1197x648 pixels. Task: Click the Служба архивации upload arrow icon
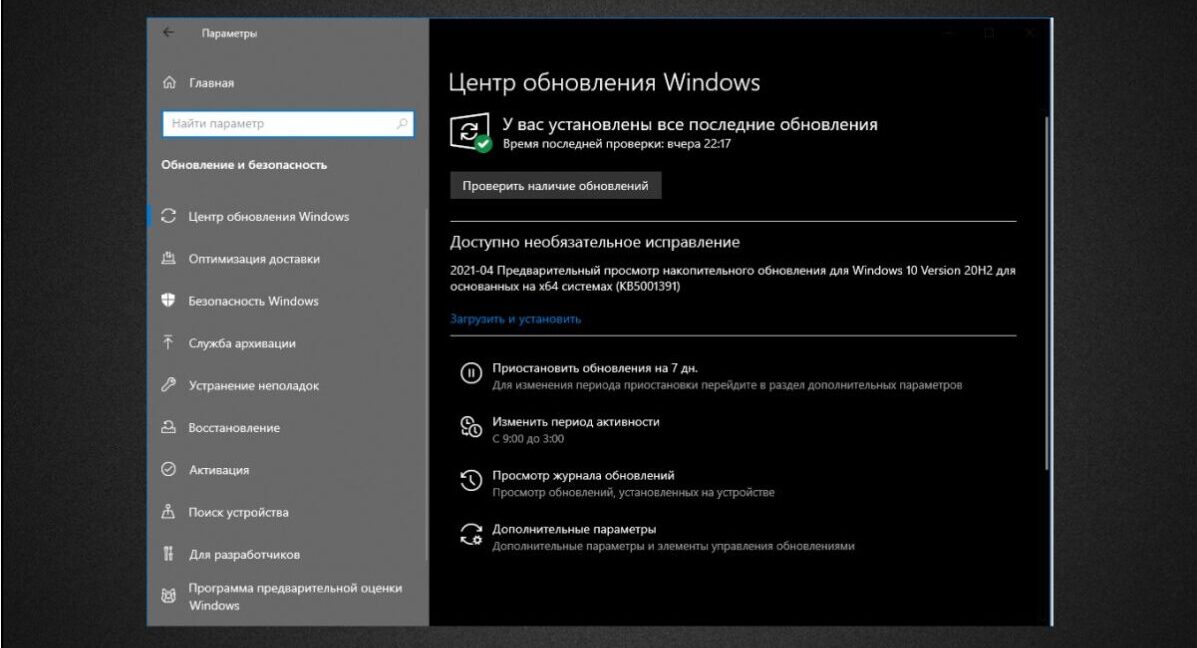pos(169,343)
